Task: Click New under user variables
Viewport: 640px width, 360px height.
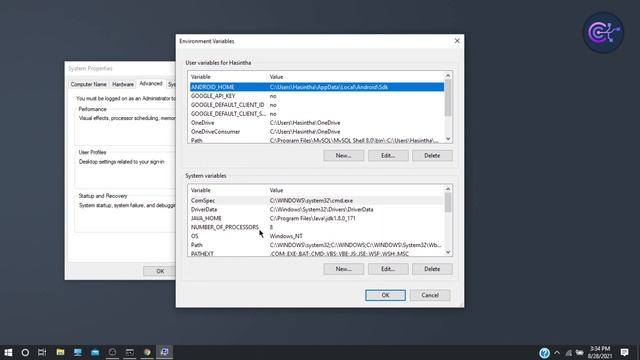Action: (344, 156)
